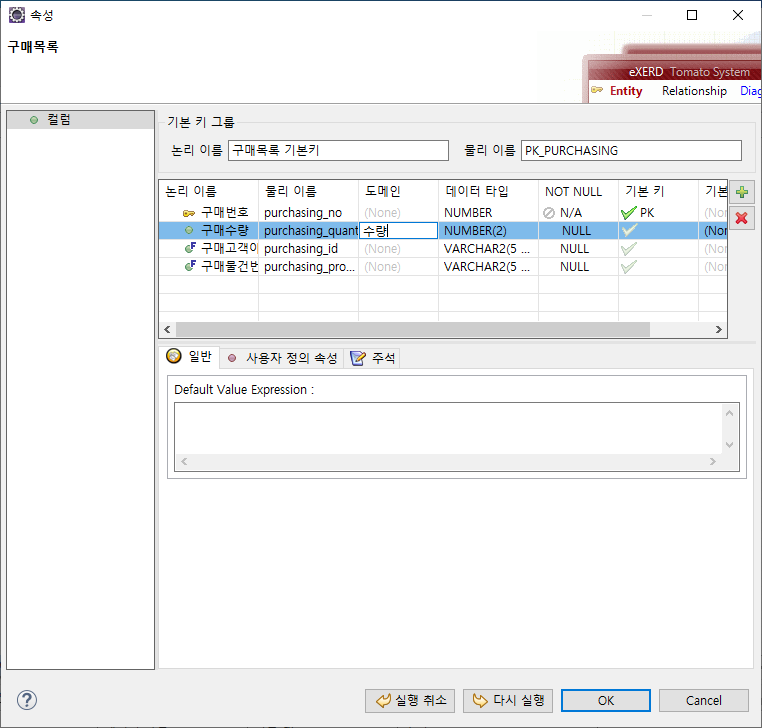The width and height of the screenshot is (762, 728).
Task: Click the 도메인 column header
Action: tap(398, 191)
